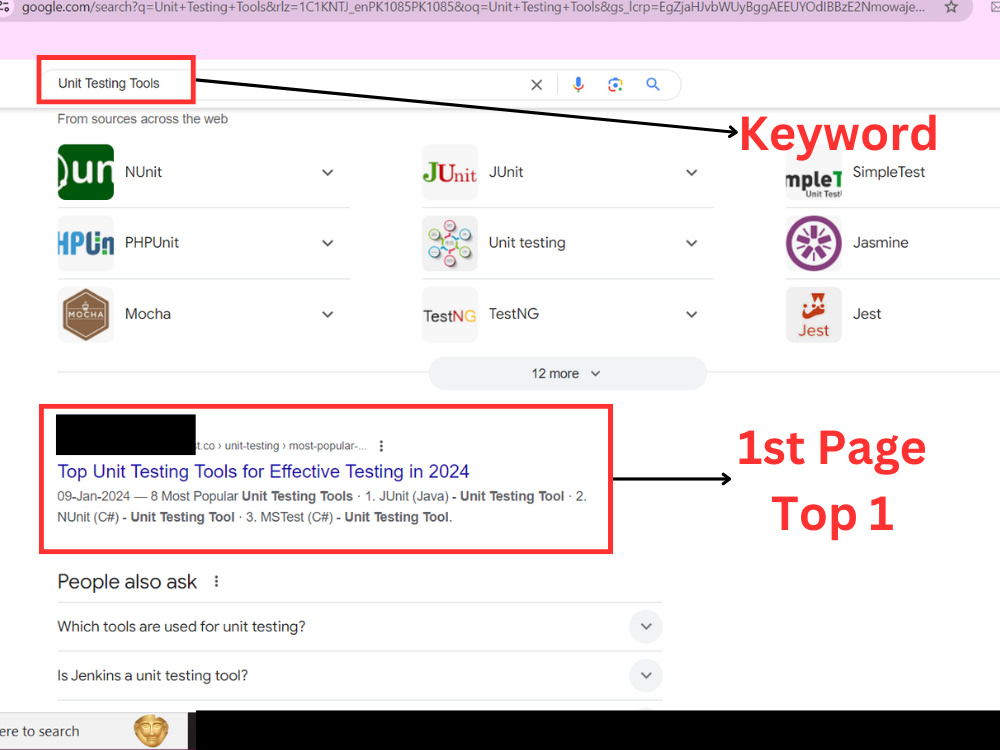This screenshot has width=1000, height=750.
Task: Click the 'People also ask' heading
Action: 127,582
